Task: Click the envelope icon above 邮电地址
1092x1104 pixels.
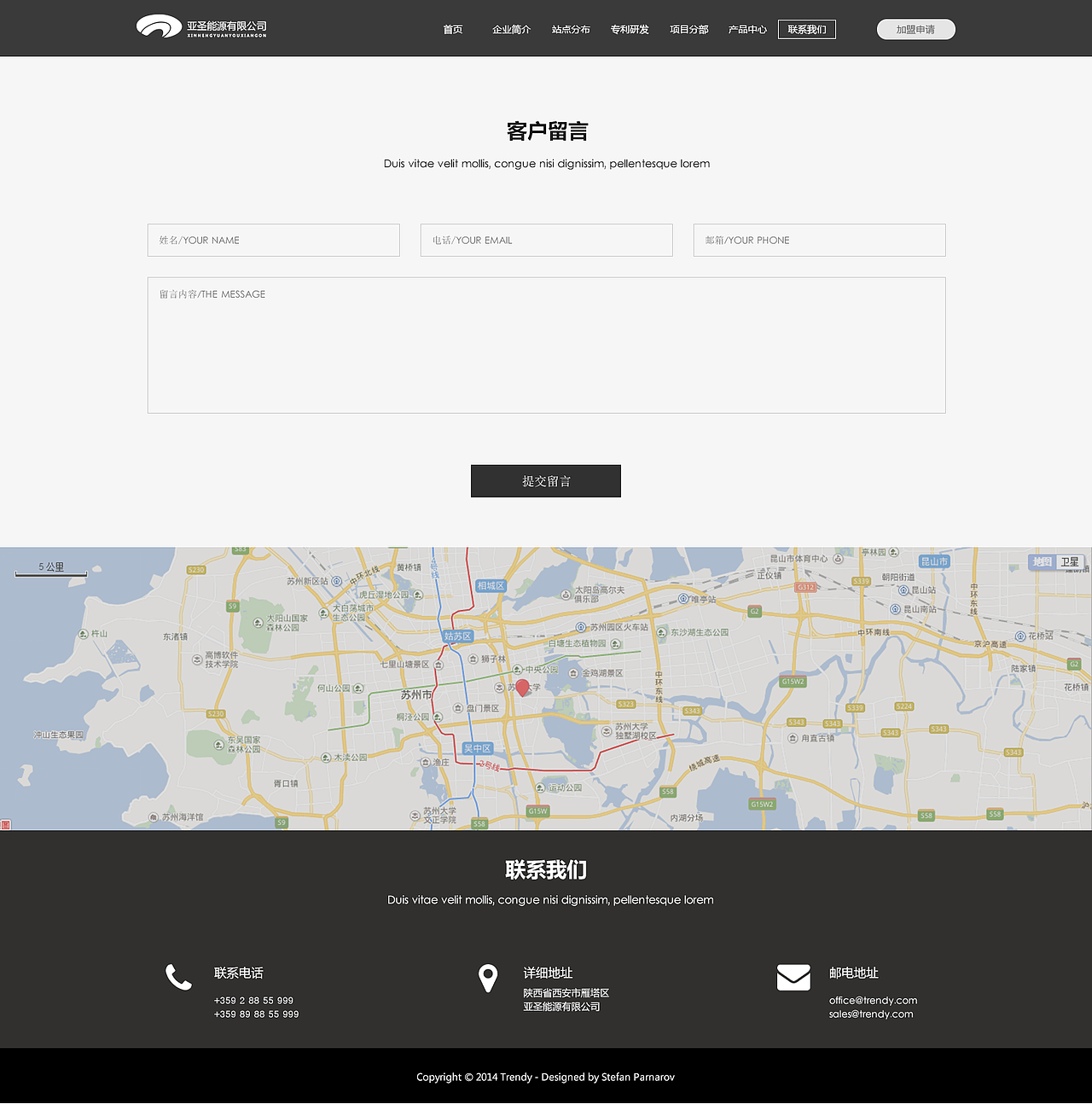Action: click(794, 978)
